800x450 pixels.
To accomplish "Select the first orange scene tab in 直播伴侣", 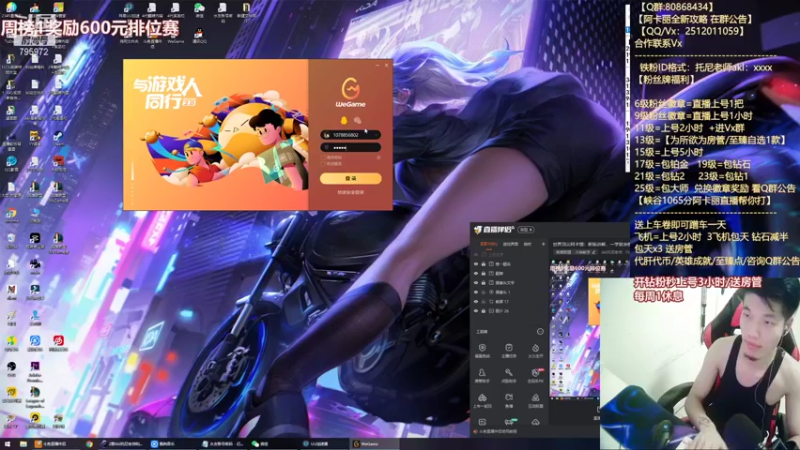I will coord(489,244).
